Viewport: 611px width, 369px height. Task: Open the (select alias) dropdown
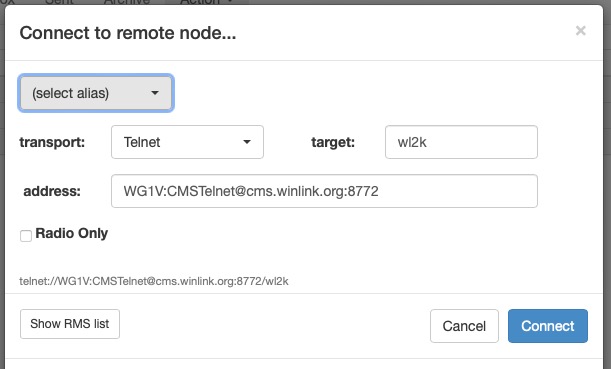pyautogui.click(x=96, y=93)
